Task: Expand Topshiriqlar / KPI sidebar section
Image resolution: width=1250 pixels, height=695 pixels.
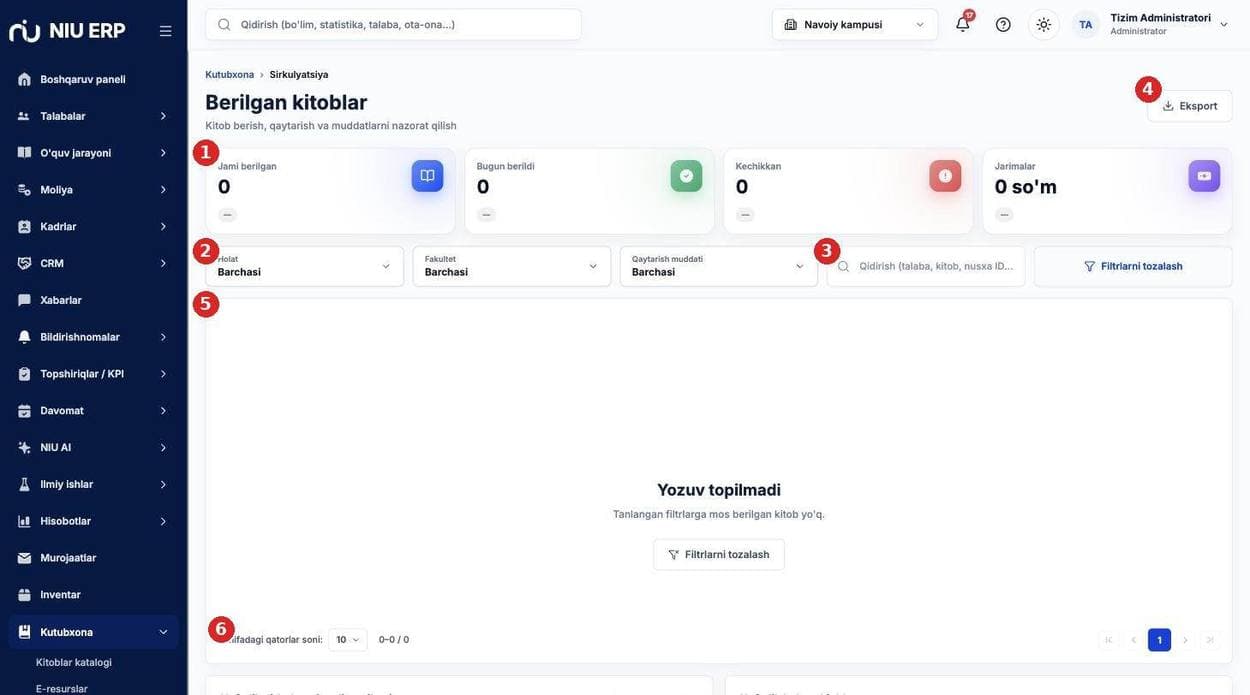Action: 94,374
